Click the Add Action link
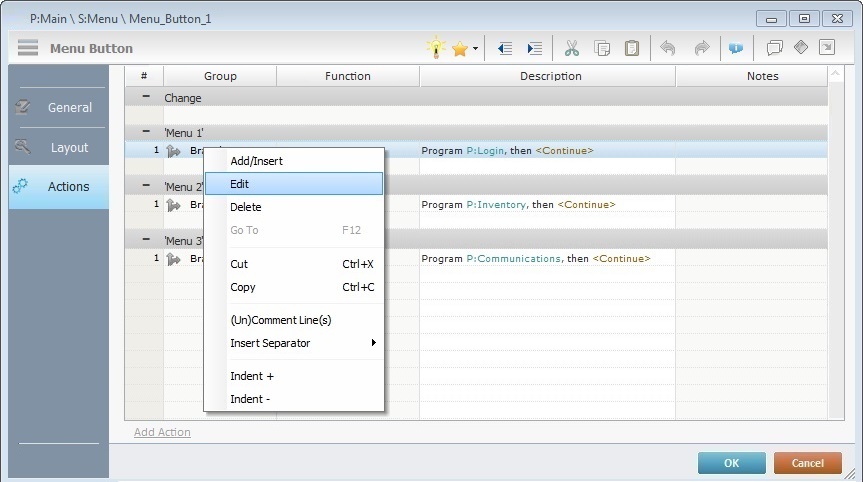The image size is (863, 482). 162,432
